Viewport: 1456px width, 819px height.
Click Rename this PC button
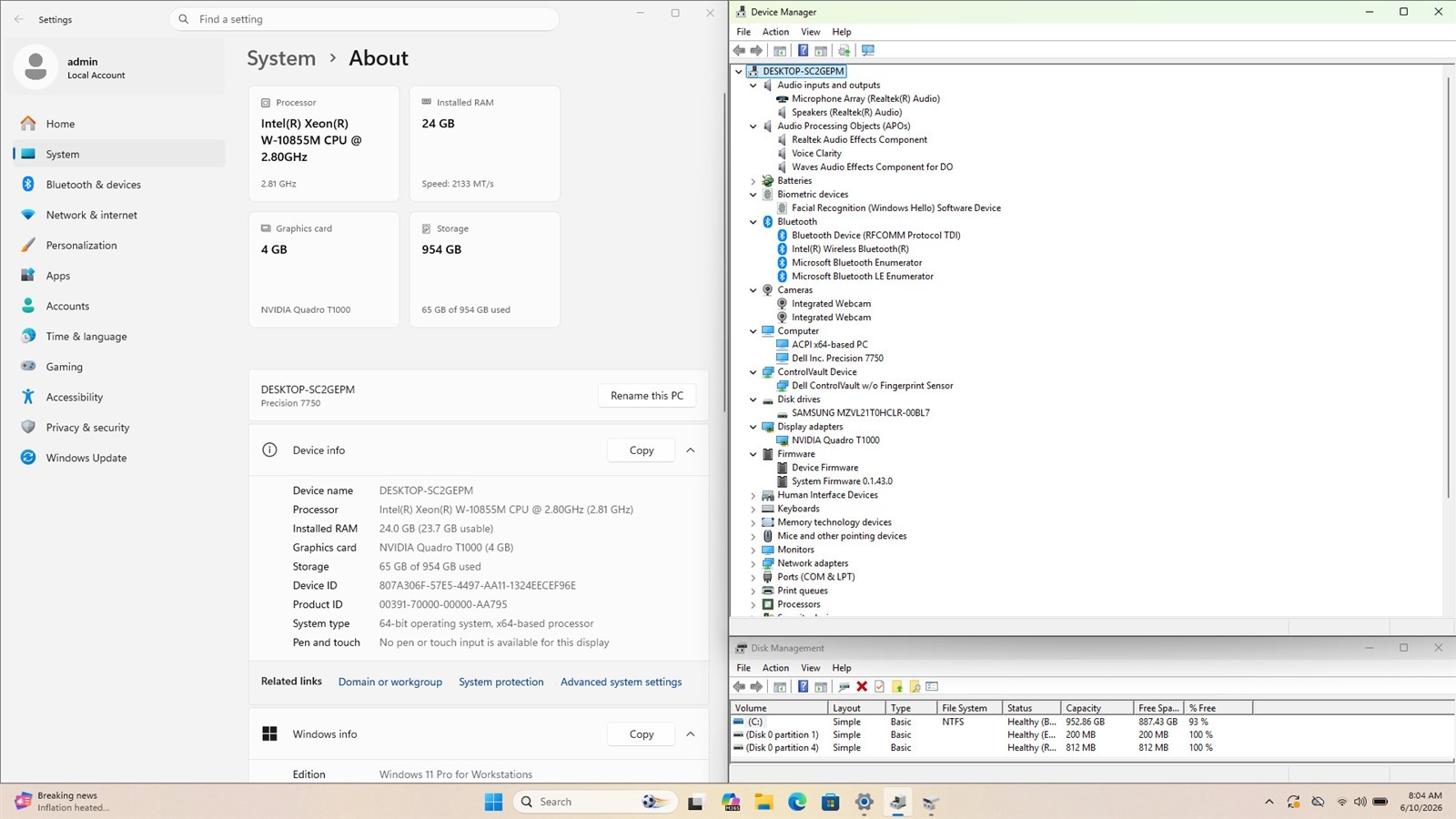coord(647,396)
